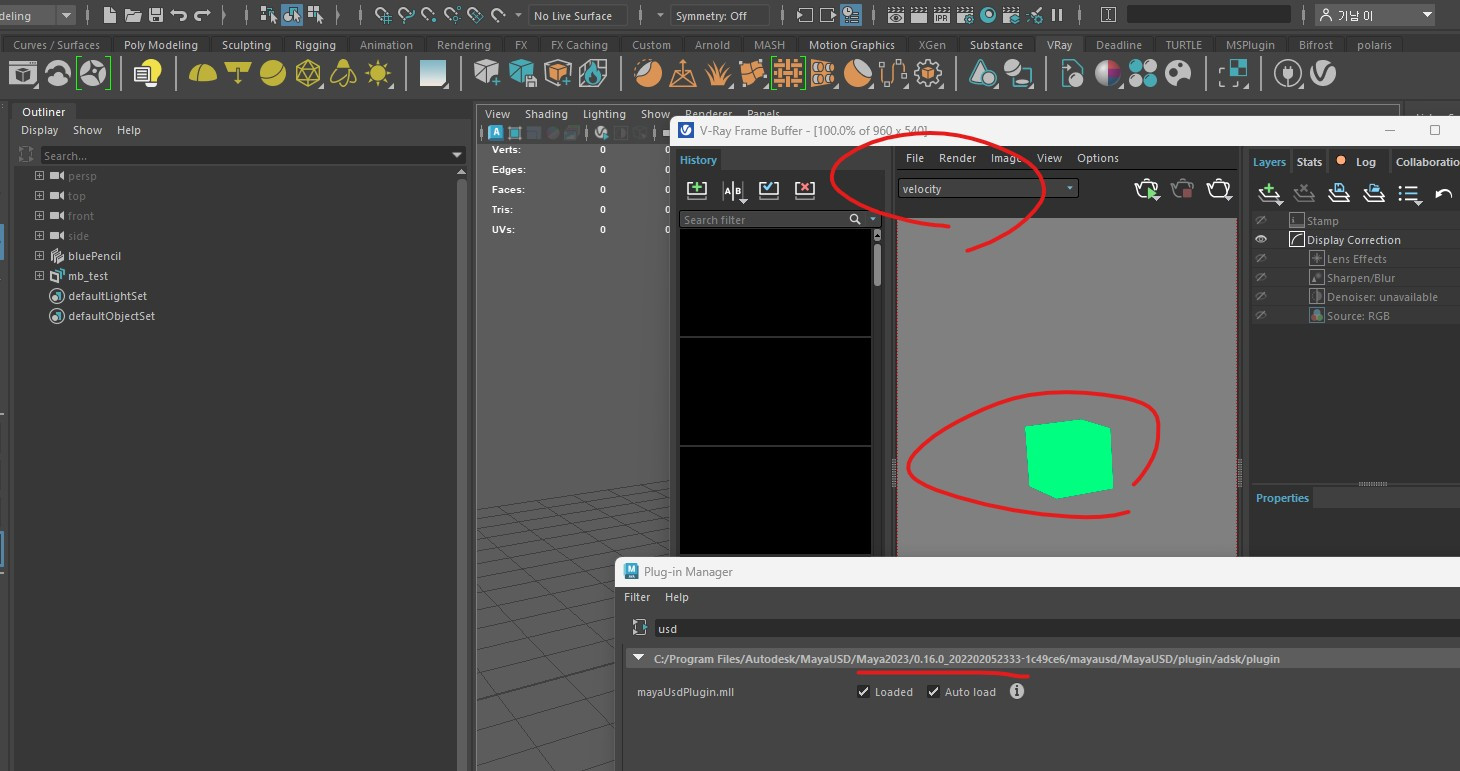This screenshot has width=1460, height=771.
Task: Open Render menu in V-Ray Frame Buffer
Action: 957,158
